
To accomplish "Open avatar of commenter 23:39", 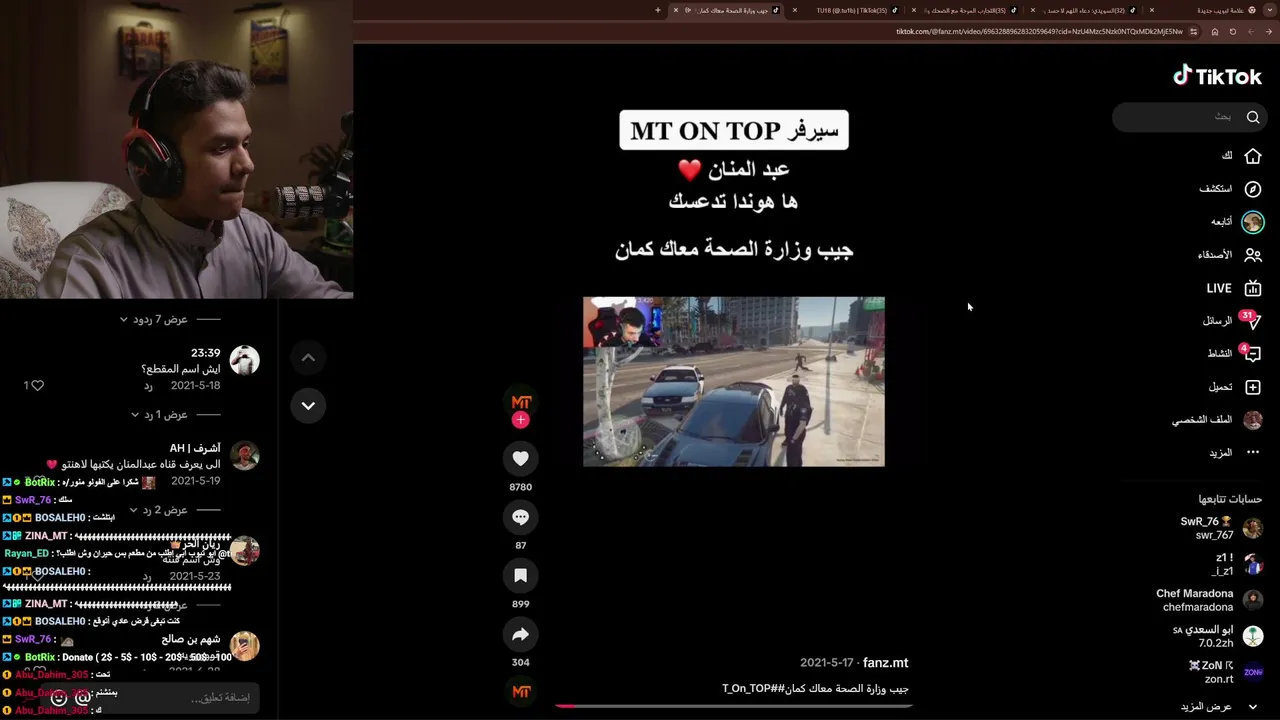I will [245, 360].
